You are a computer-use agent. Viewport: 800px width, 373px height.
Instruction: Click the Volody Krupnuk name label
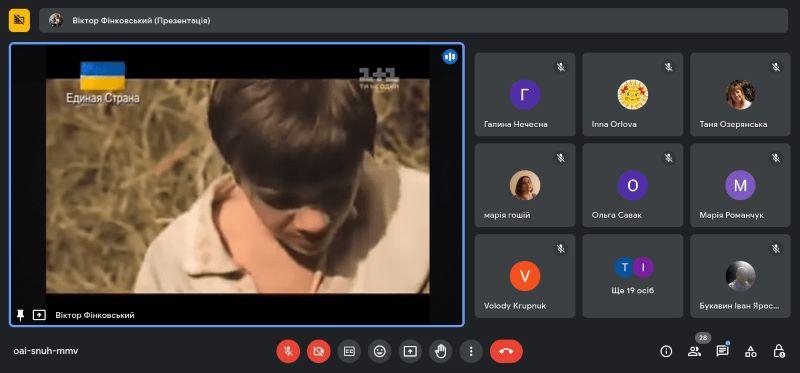click(x=515, y=306)
